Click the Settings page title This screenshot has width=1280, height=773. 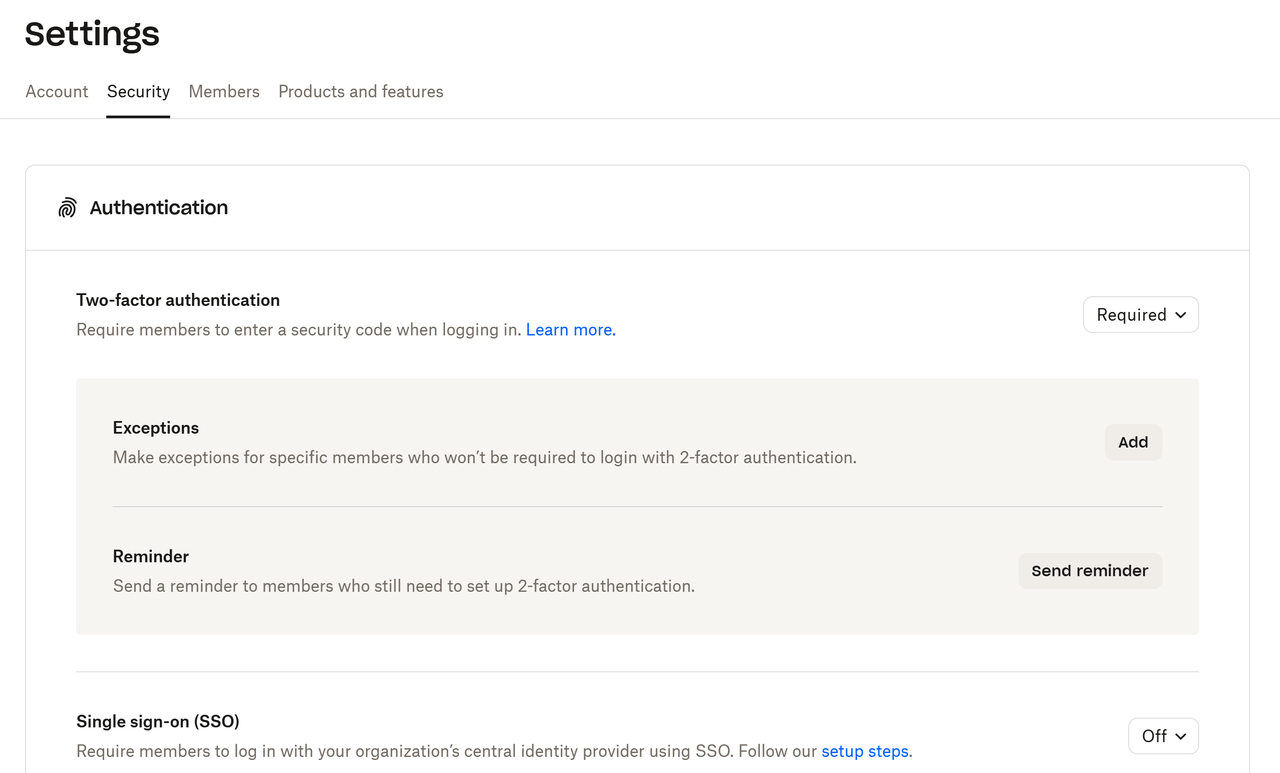(92, 34)
